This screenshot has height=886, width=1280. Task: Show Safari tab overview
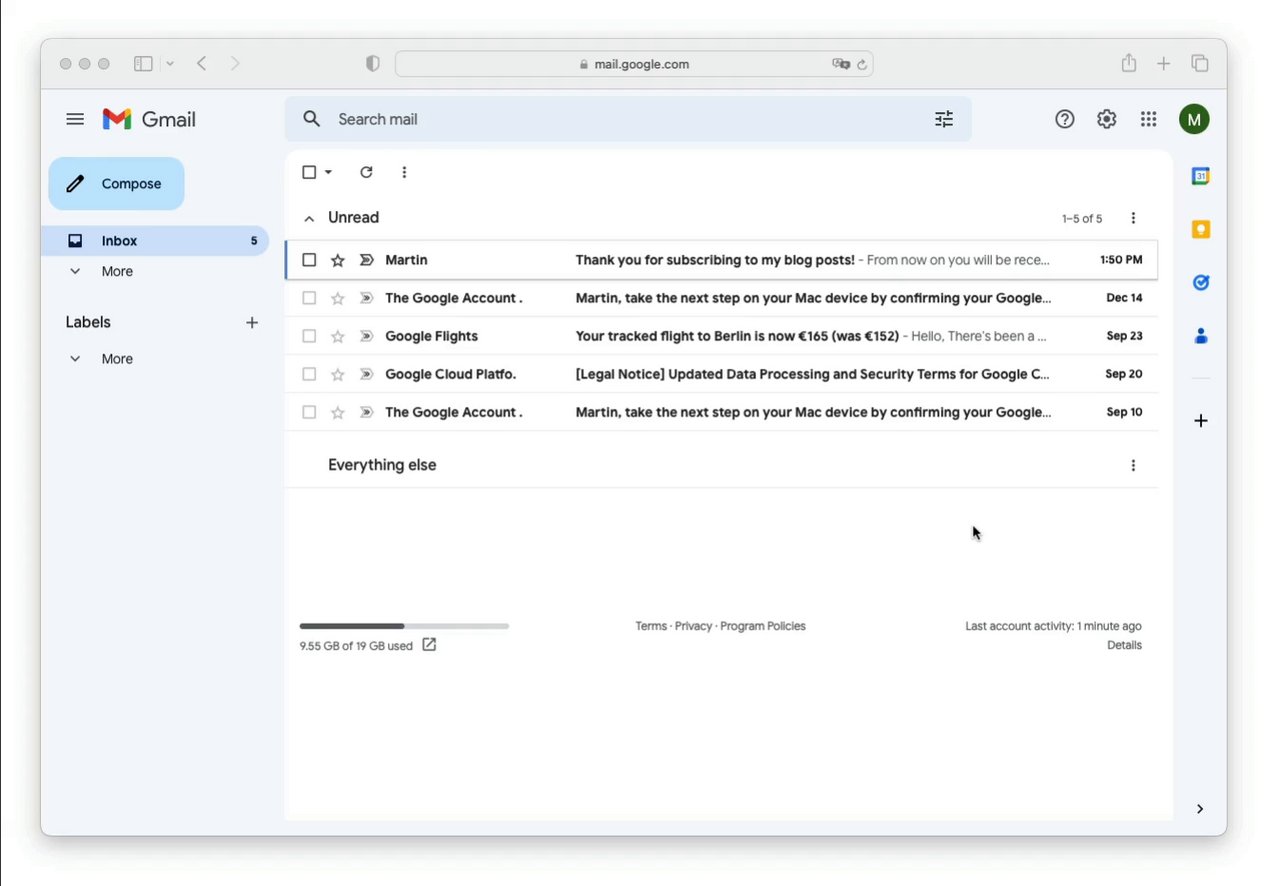tap(1200, 64)
